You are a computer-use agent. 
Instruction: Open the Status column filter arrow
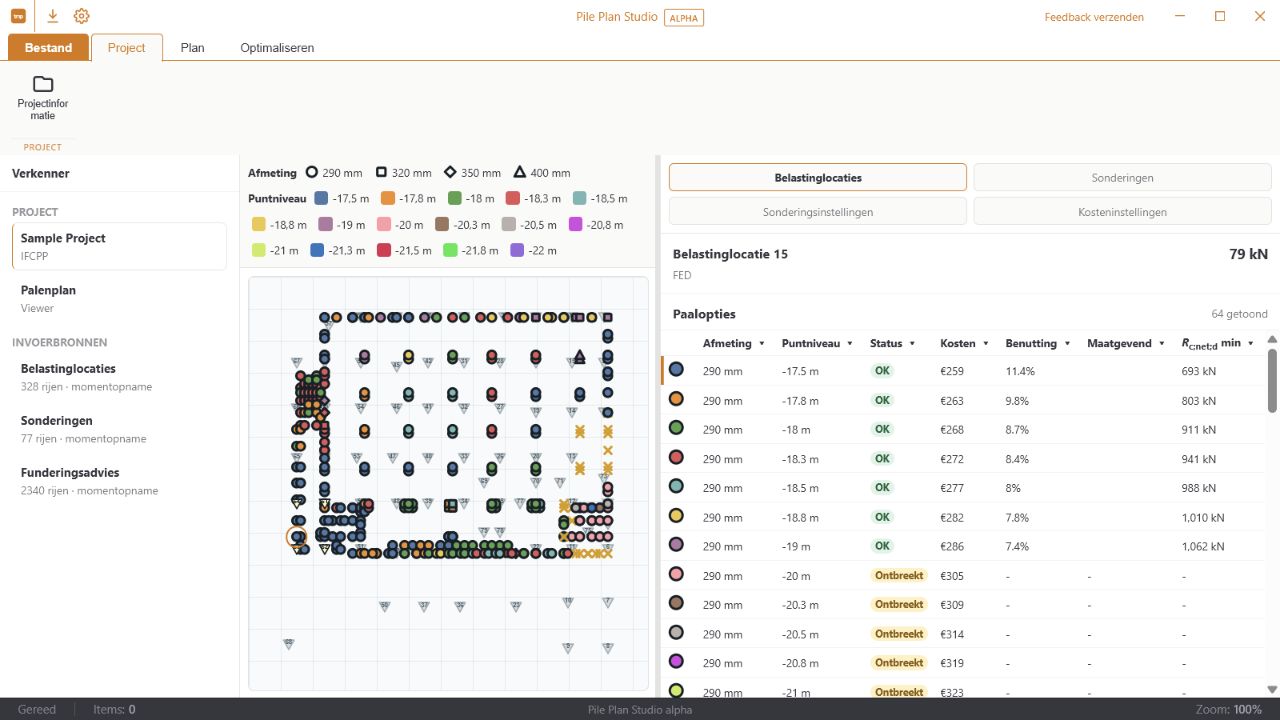(912, 344)
